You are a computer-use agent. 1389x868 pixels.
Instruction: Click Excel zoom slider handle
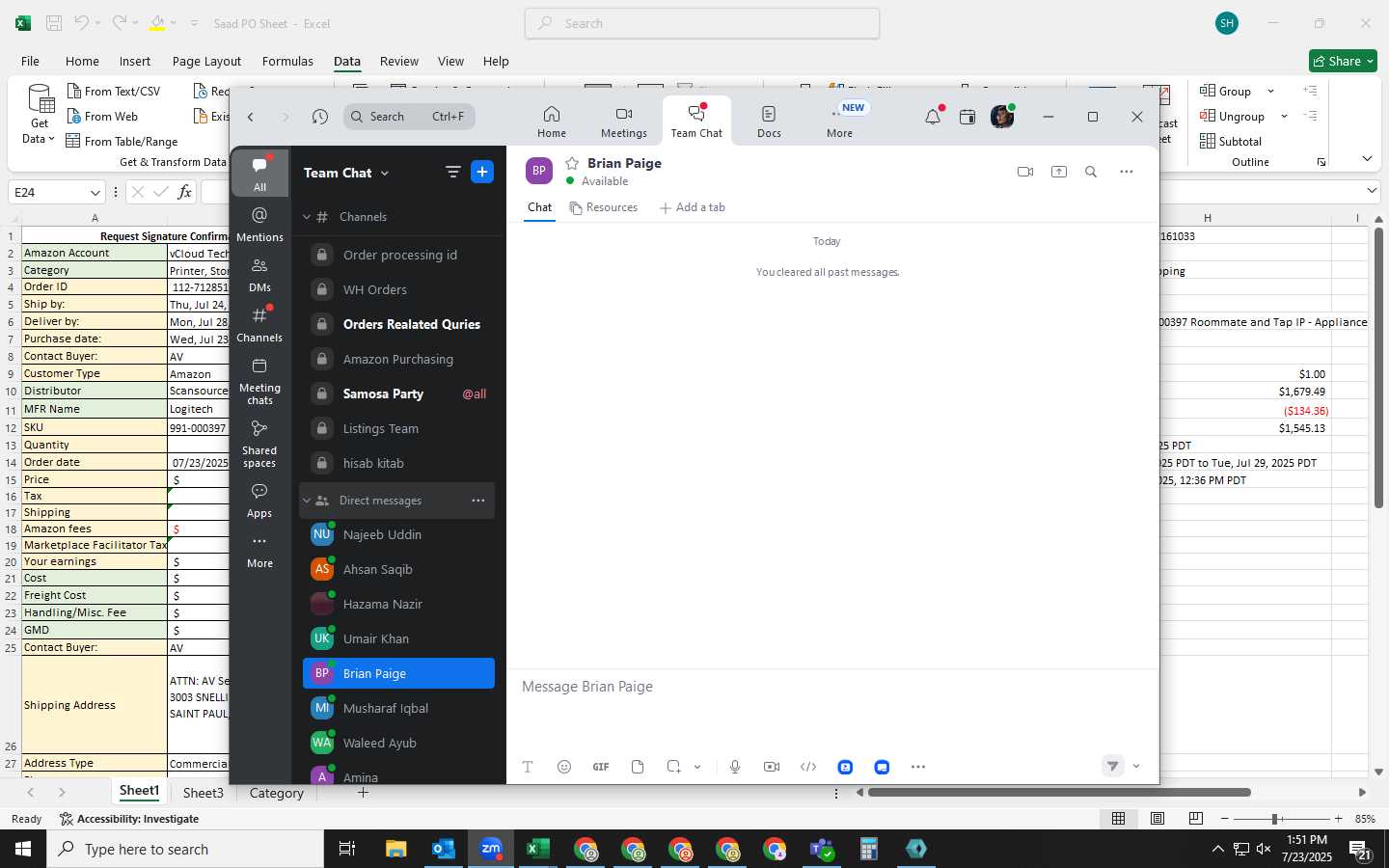[1275, 819]
